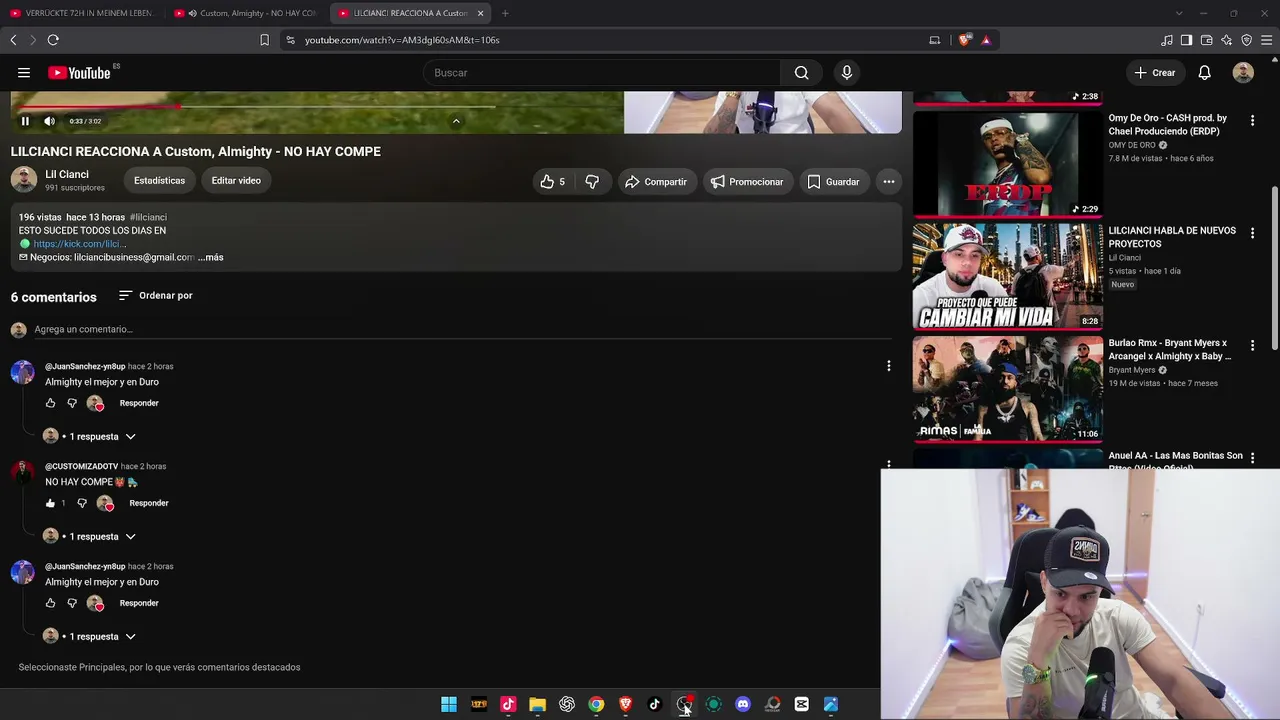The height and width of the screenshot is (720, 1280).
Task: Open the CAMBIAR MI VIDA video thumbnail
Action: tap(1008, 276)
